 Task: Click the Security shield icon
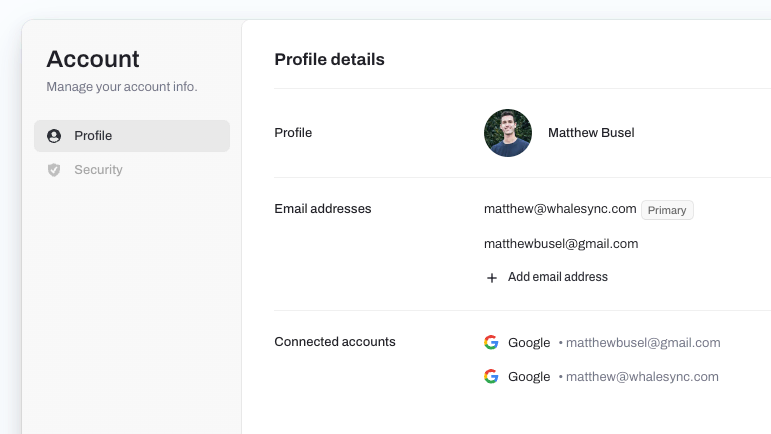click(54, 170)
